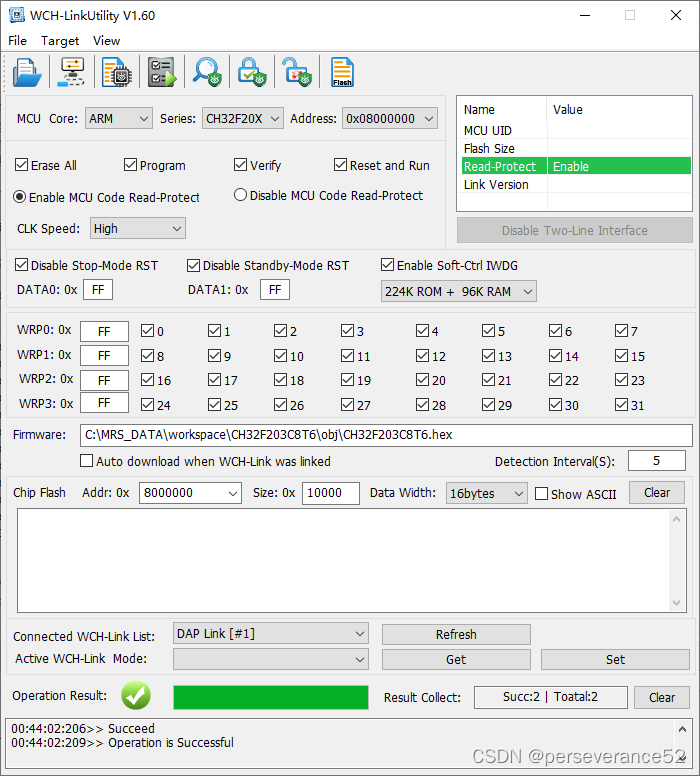Toggle the Reset and Run checkbox

pyautogui.click(x=340, y=164)
